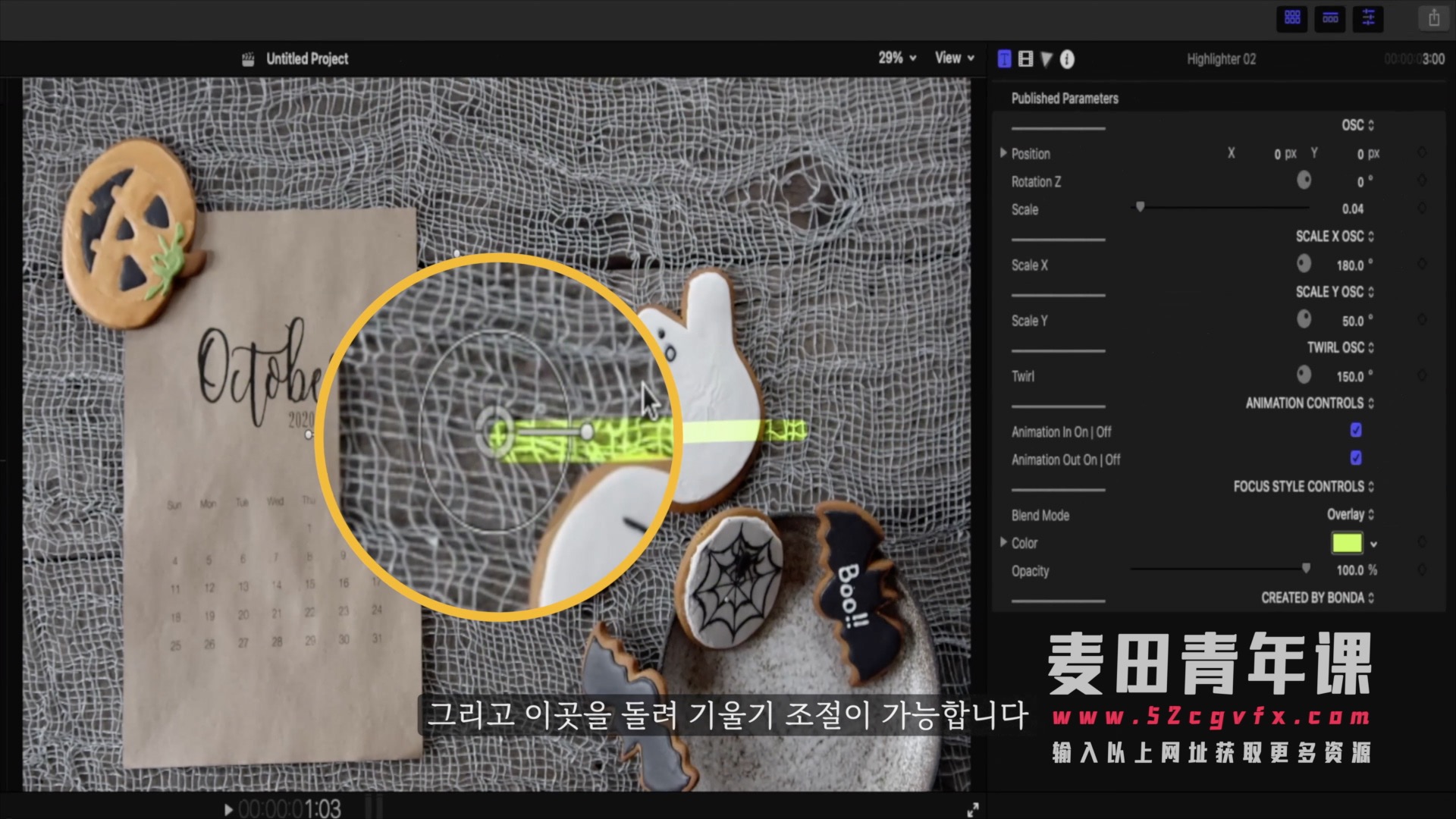
Task: Add keyframe diamond for Color row
Action: click(1422, 542)
